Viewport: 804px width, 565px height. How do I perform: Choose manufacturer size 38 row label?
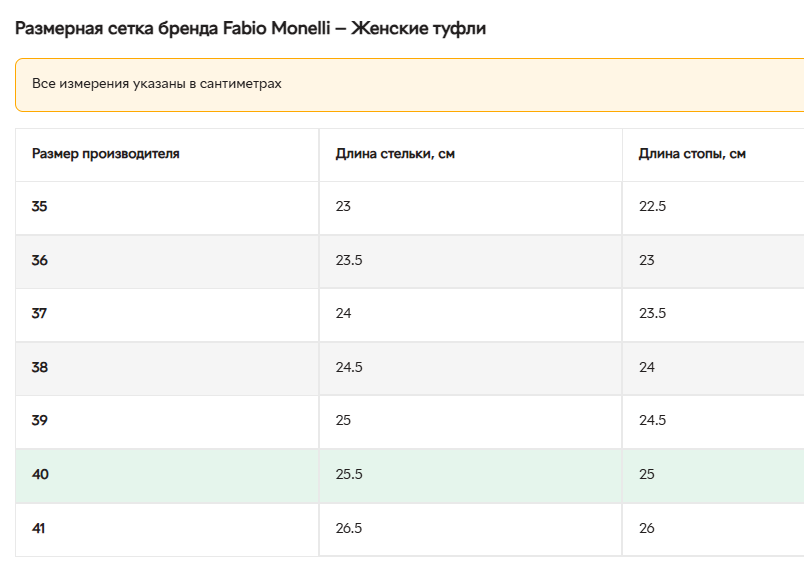(x=40, y=367)
